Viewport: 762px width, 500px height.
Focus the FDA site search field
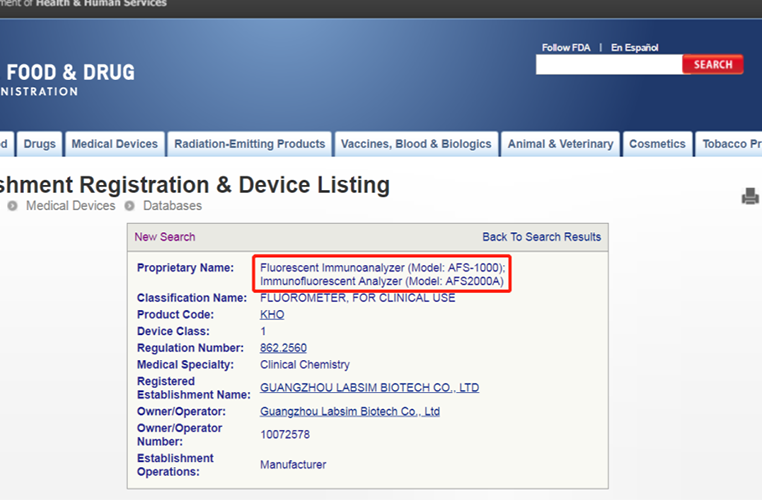tap(608, 65)
